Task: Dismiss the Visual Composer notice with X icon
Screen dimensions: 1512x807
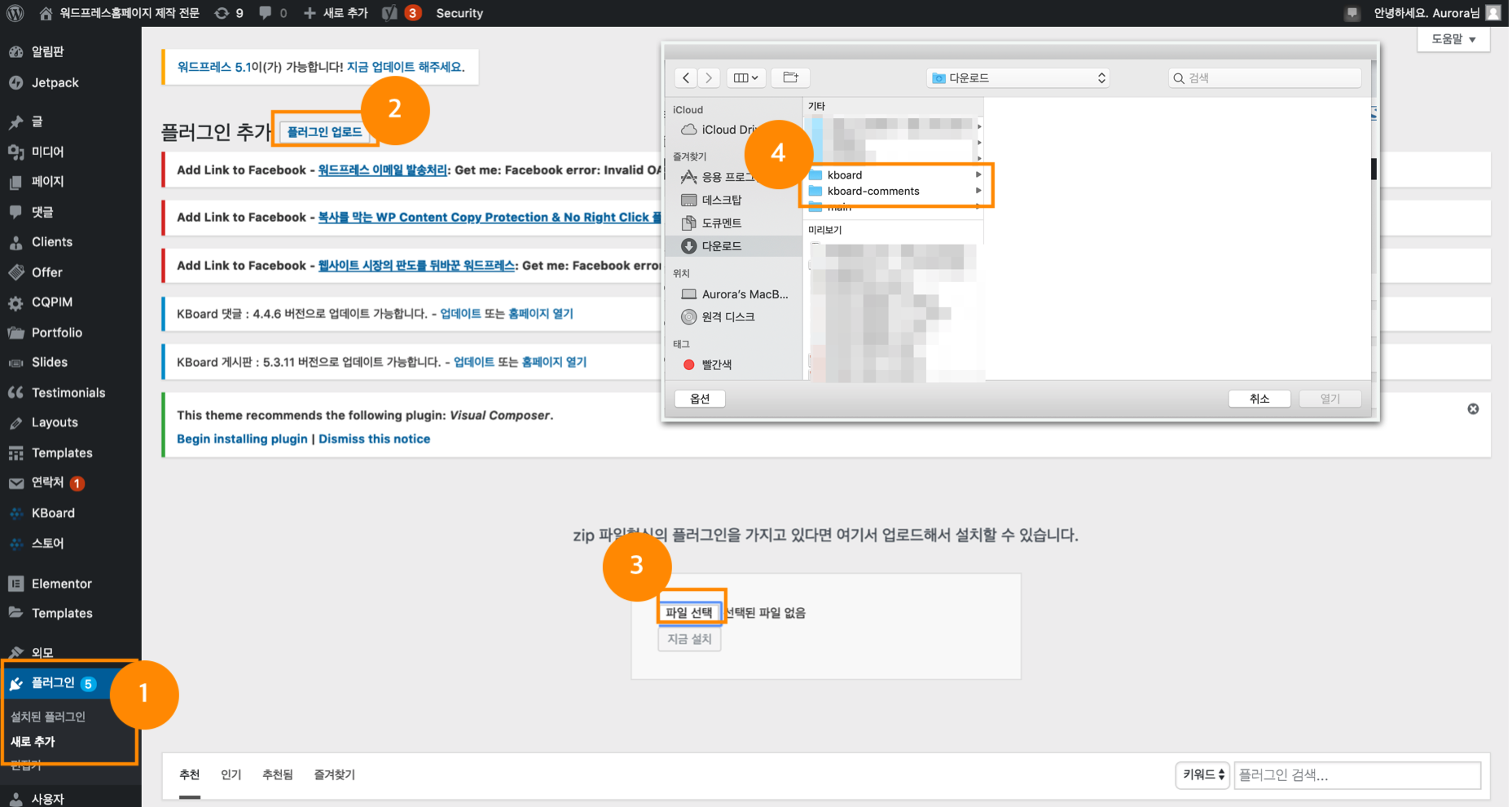Action: click(x=1473, y=409)
